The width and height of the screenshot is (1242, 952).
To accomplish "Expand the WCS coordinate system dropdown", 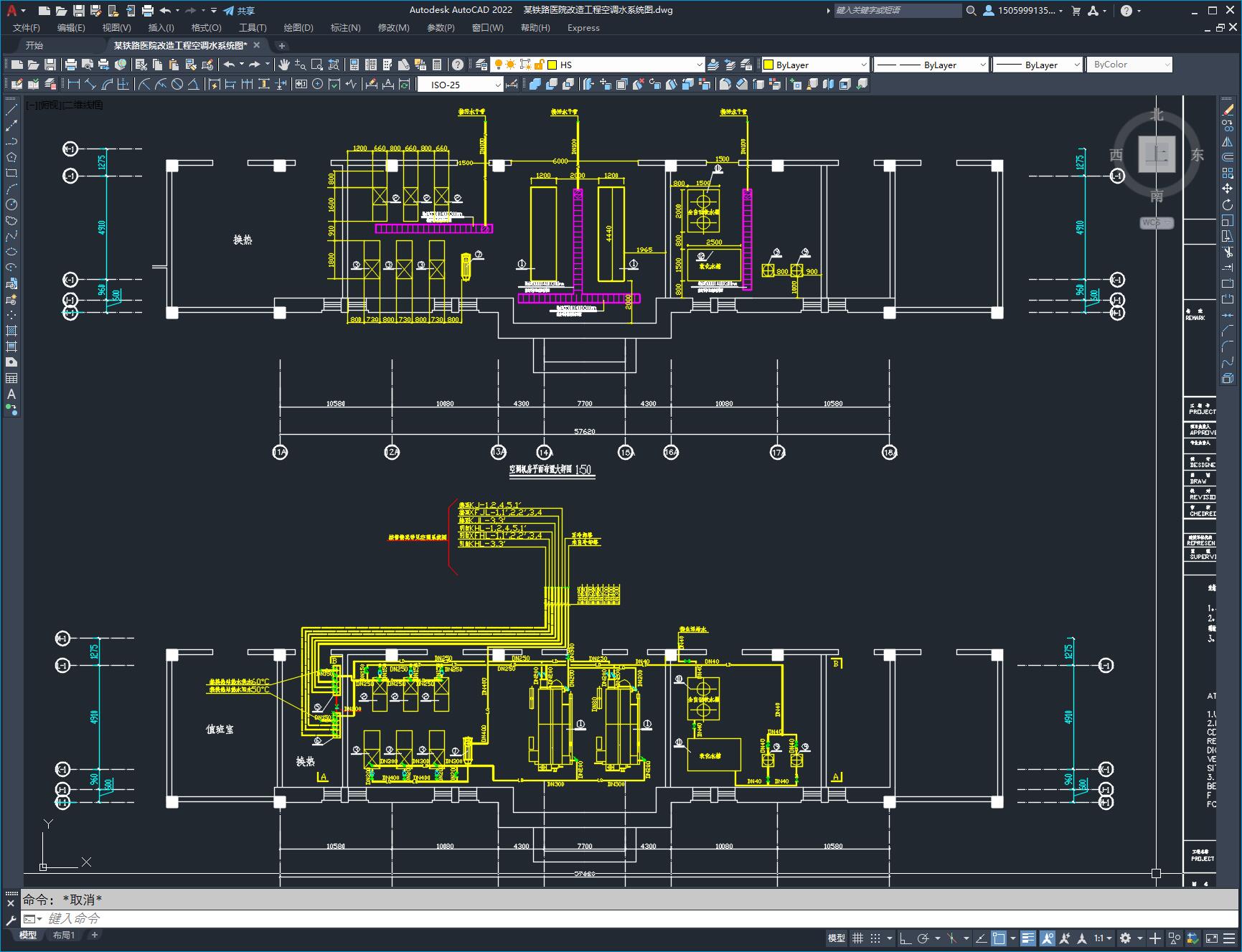I will click(x=1157, y=223).
